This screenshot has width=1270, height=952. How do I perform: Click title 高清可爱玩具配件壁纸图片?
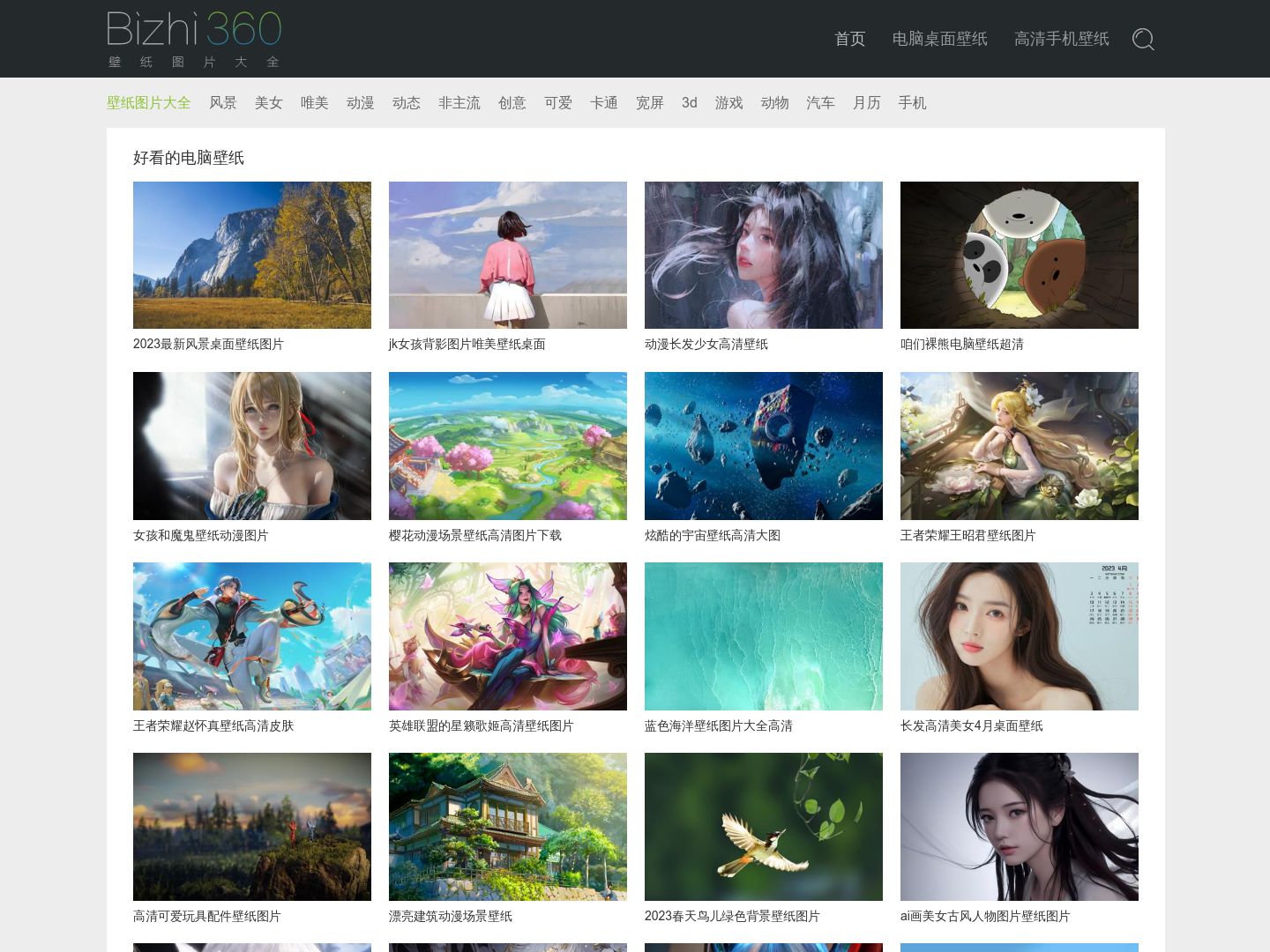pyautogui.click(x=207, y=916)
